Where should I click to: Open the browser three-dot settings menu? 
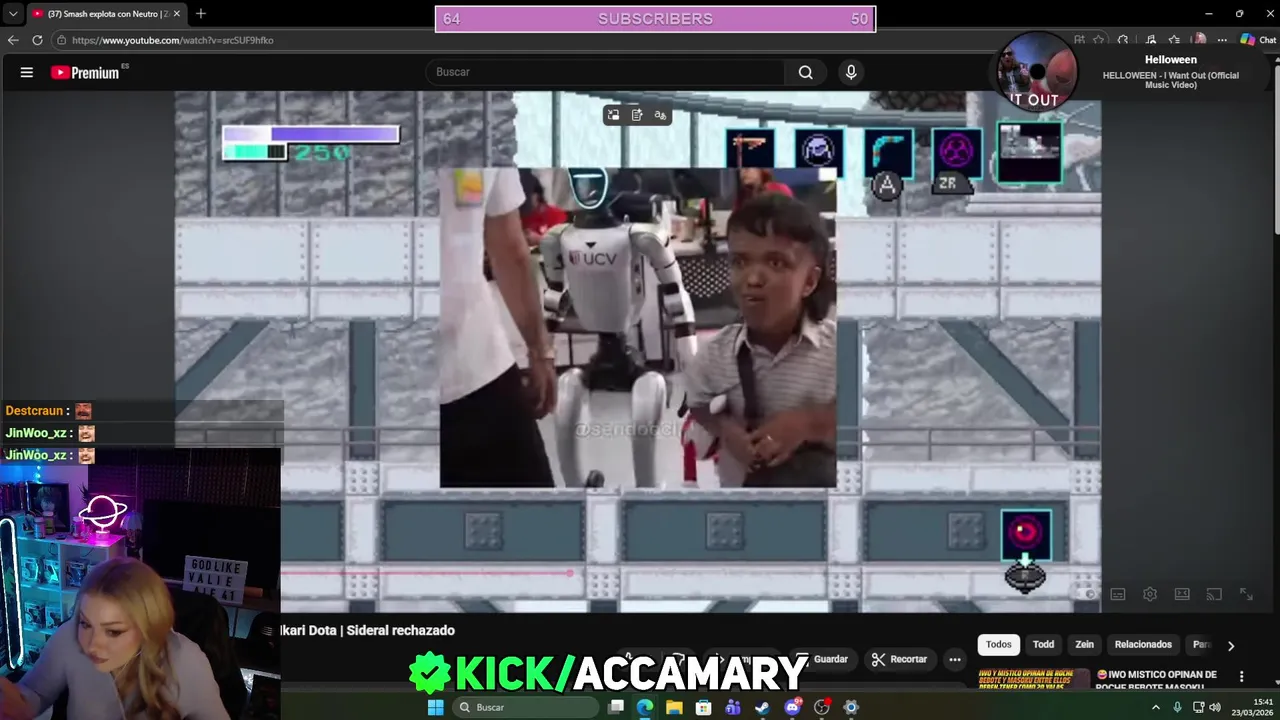pos(1222,40)
